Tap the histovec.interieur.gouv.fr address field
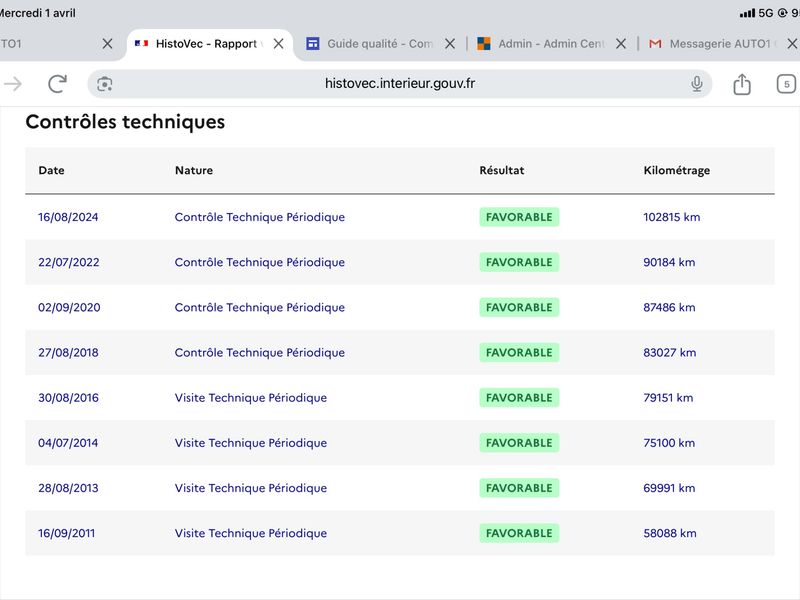Image resolution: width=800 pixels, height=600 pixels. 400,84
